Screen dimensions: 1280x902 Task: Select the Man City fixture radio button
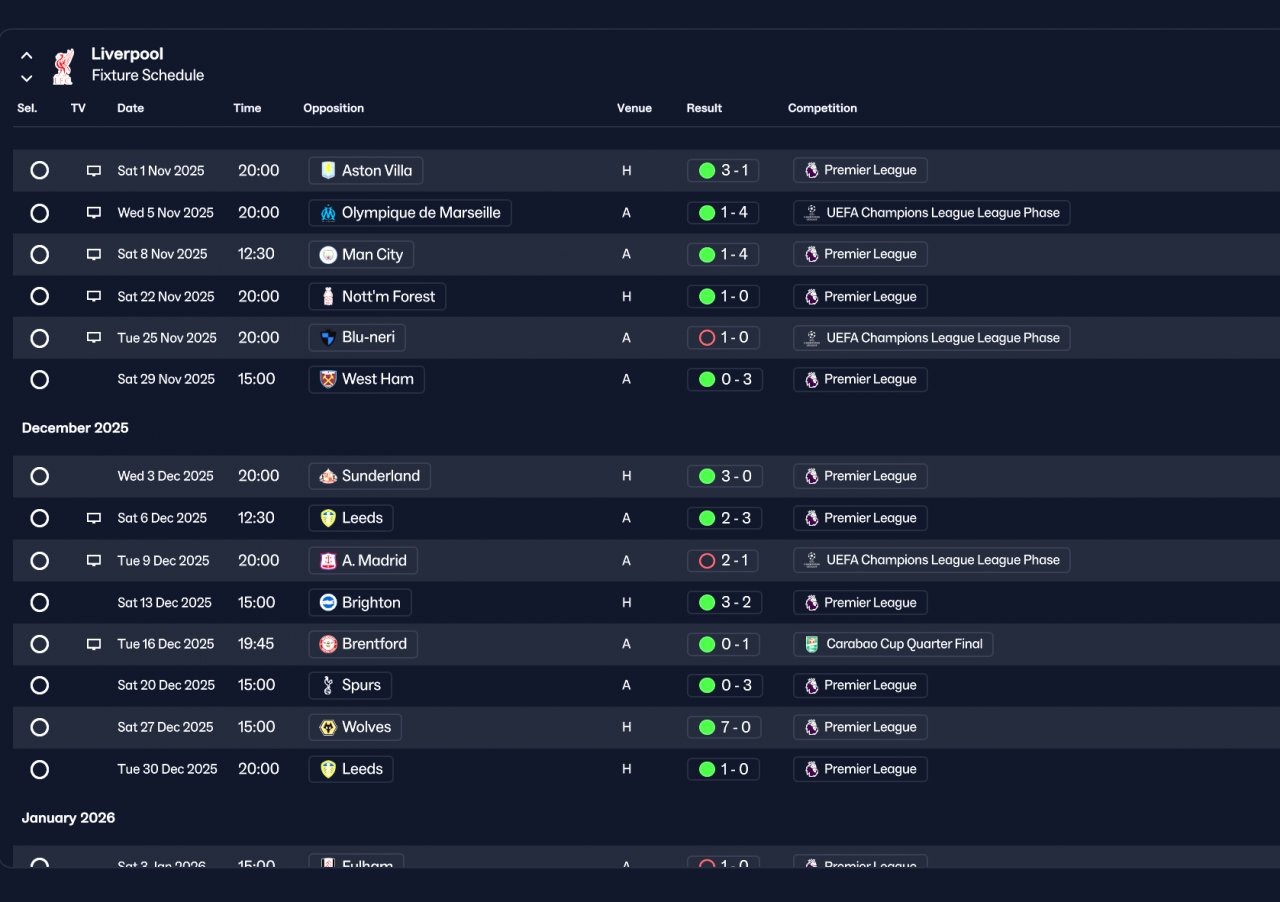pos(39,254)
